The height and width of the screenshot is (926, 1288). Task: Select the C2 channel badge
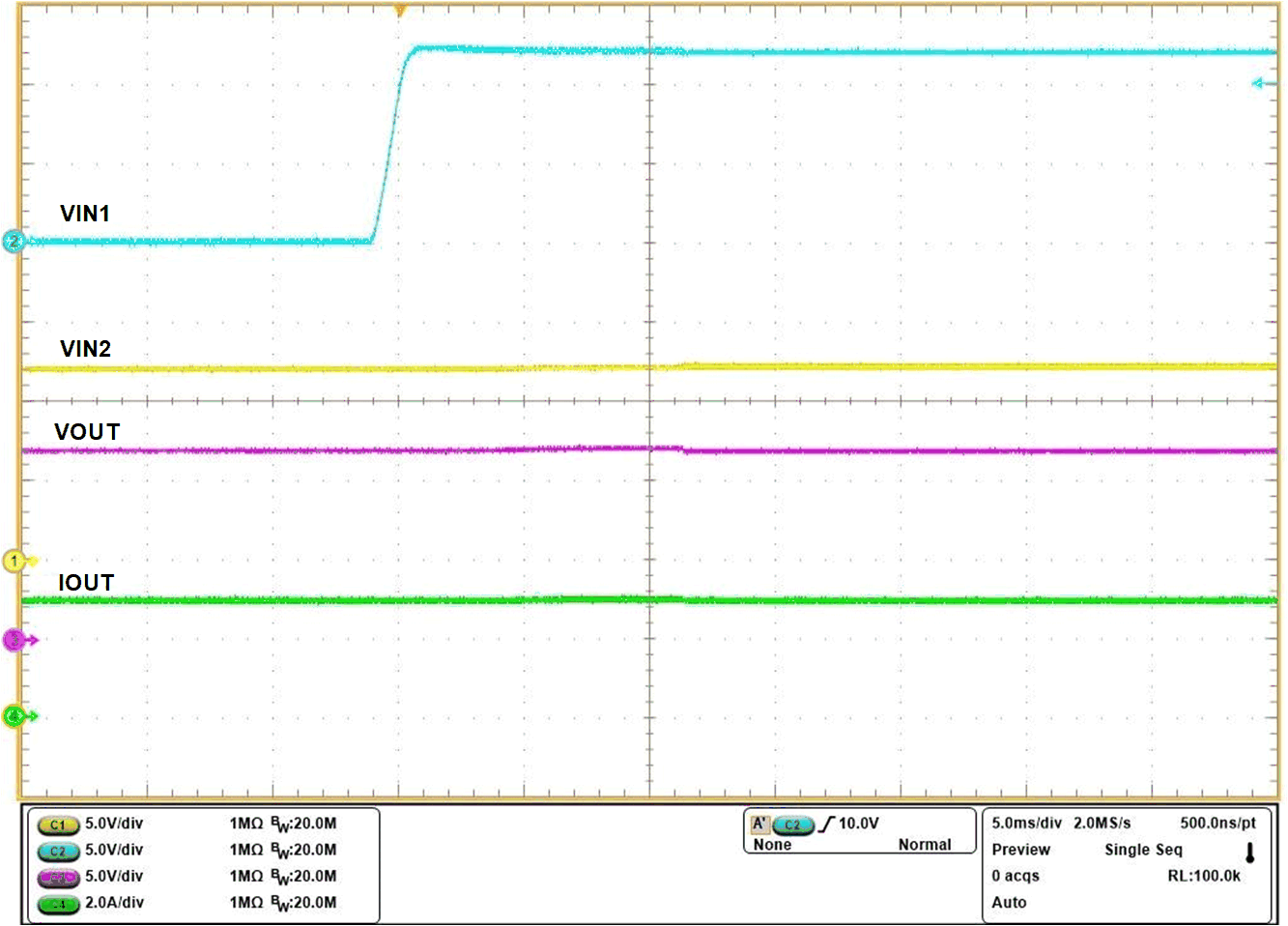click(x=58, y=852)
